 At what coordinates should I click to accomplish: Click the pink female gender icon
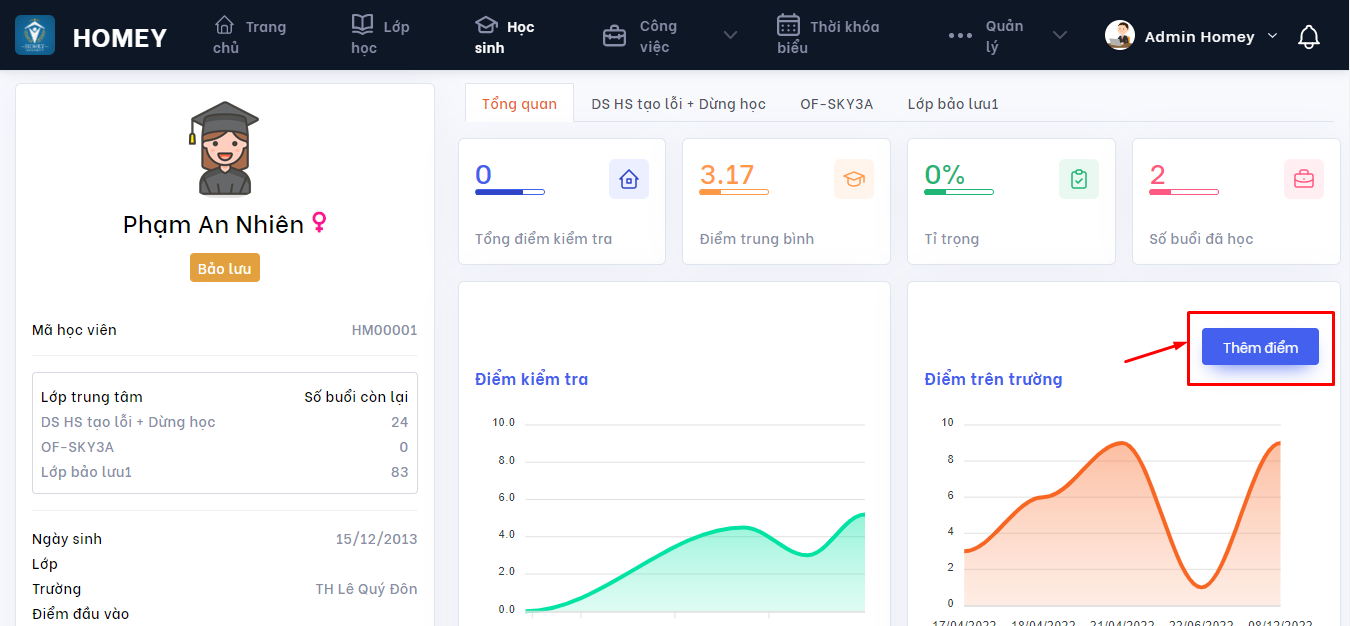(319, 223)
